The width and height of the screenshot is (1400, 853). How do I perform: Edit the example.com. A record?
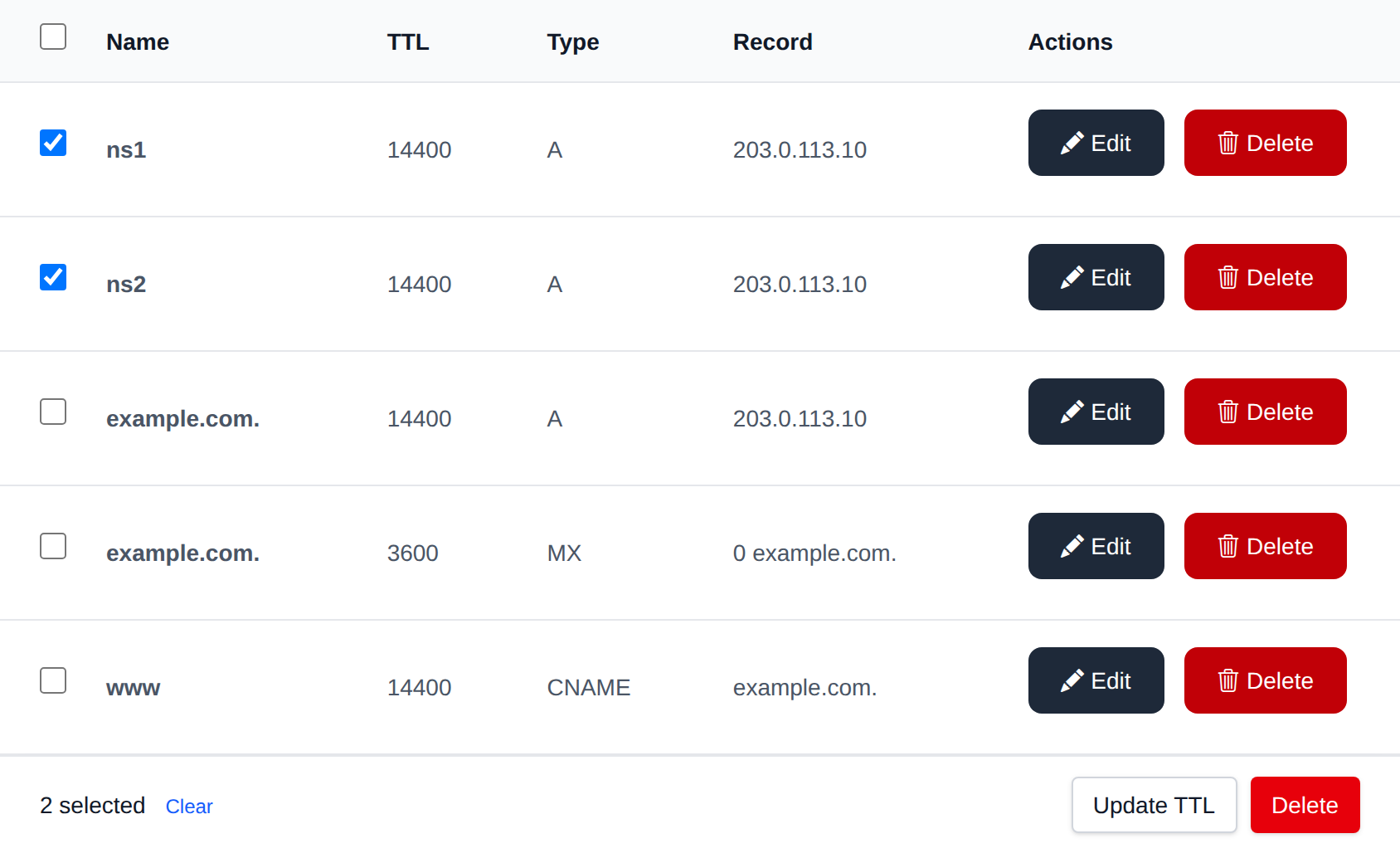(x=1096, y=412)
